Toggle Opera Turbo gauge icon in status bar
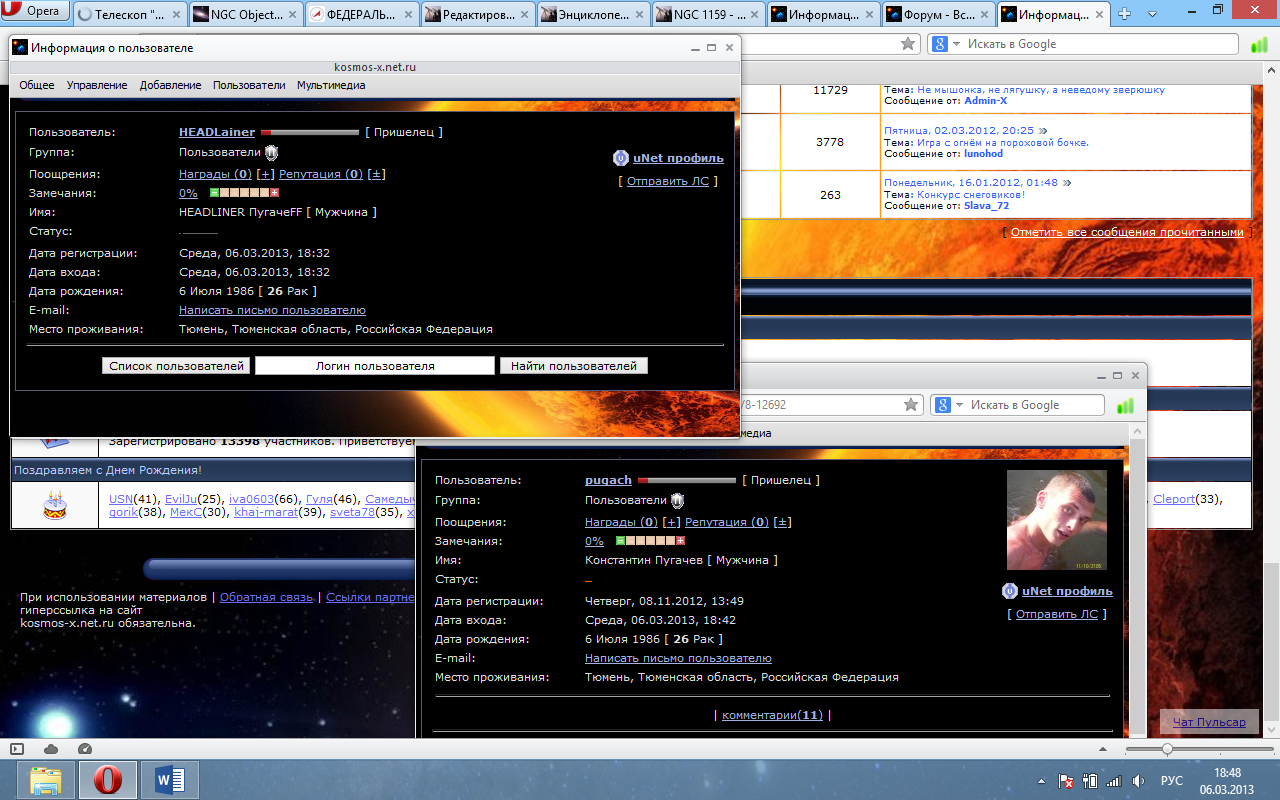 [84, 748]
